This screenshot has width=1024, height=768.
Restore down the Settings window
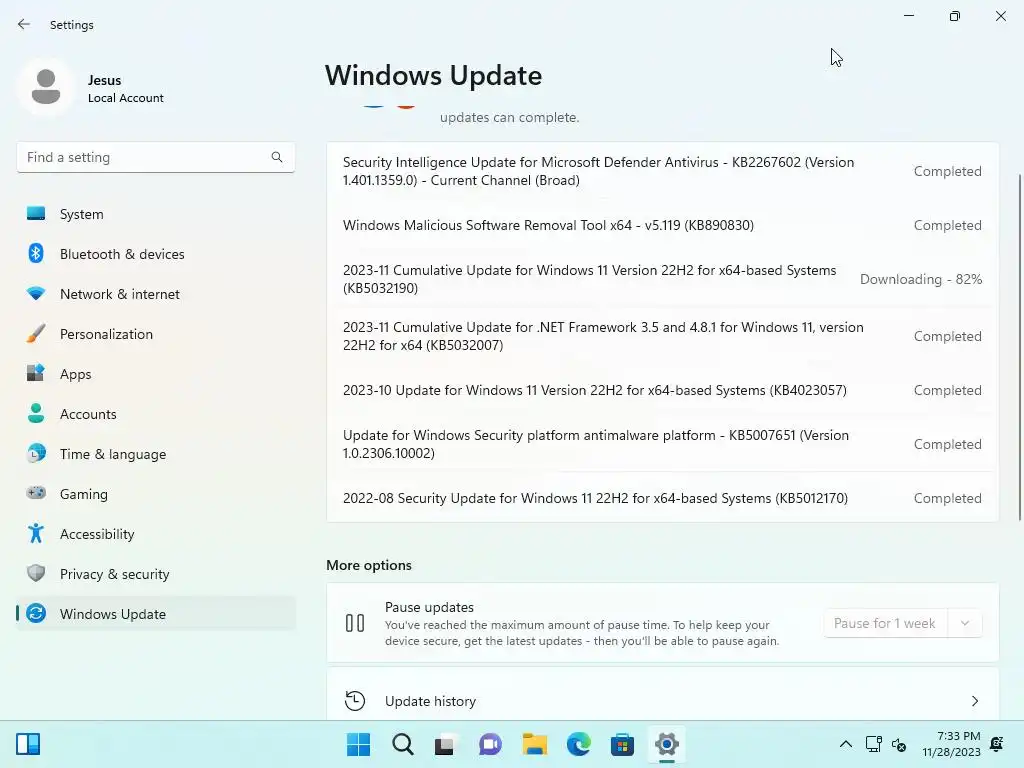coord(955,16)
